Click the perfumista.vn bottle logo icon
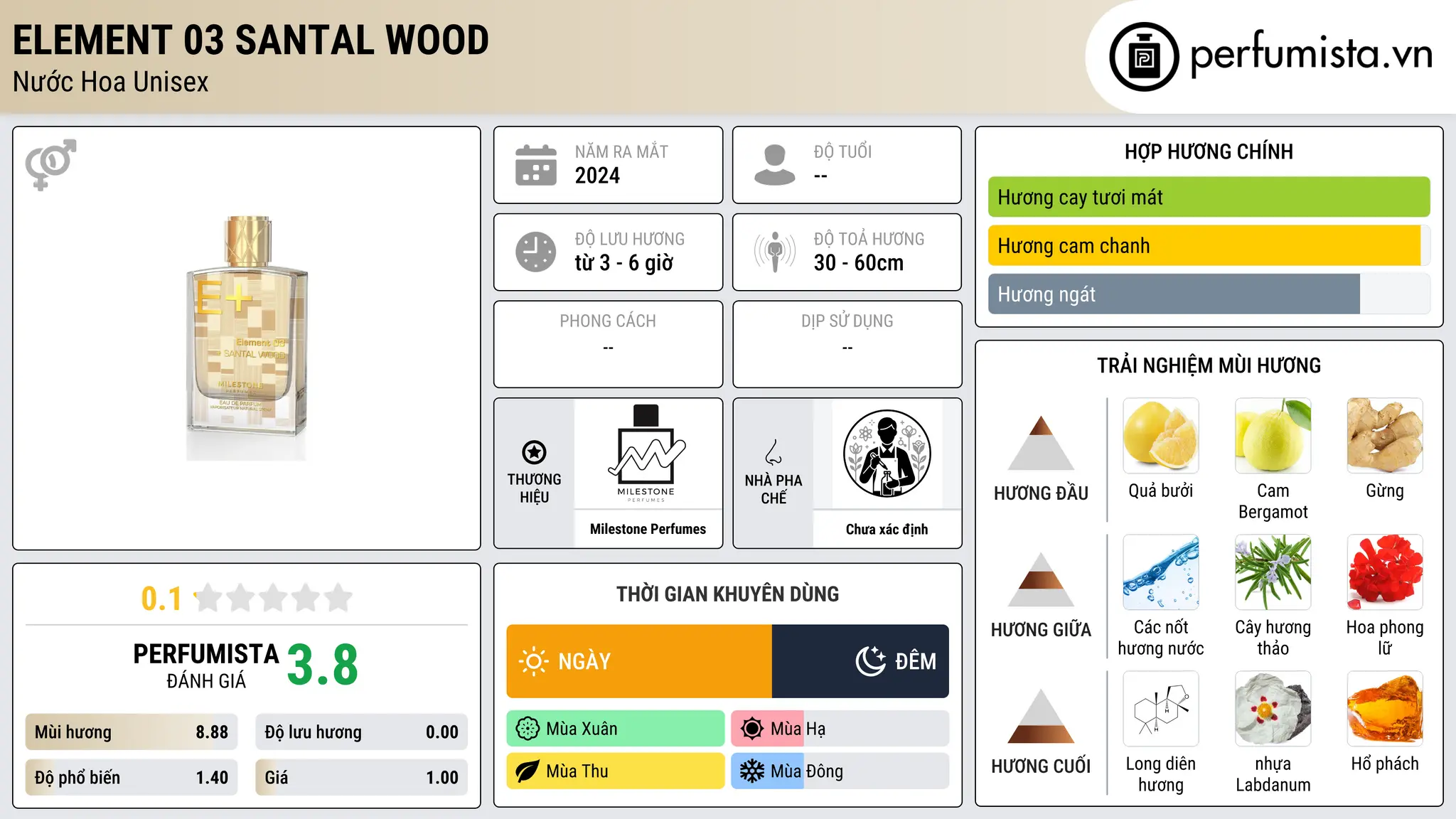This screenshot has width=1456, height=819. click(x=1144, y=57)
